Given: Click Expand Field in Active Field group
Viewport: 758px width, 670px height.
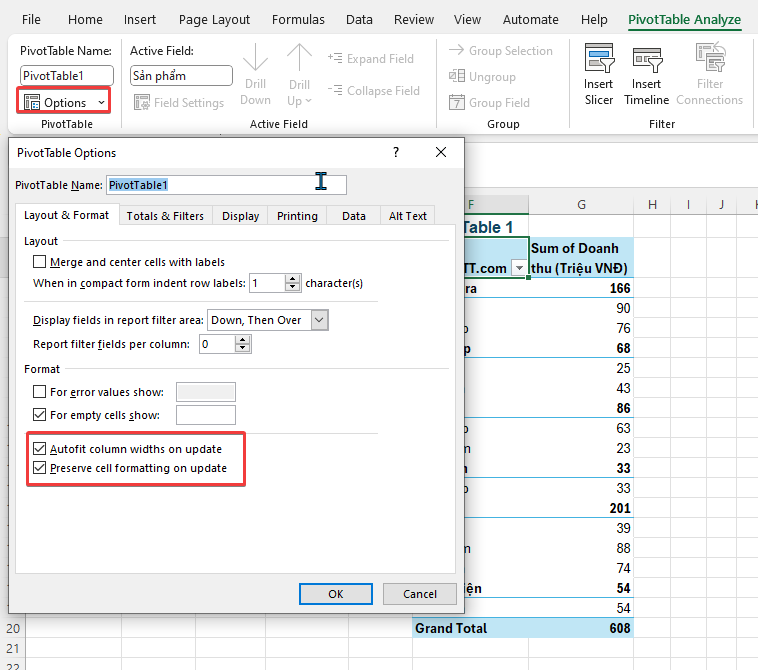Looking at the screenshot, I should [x=371, y=59].
